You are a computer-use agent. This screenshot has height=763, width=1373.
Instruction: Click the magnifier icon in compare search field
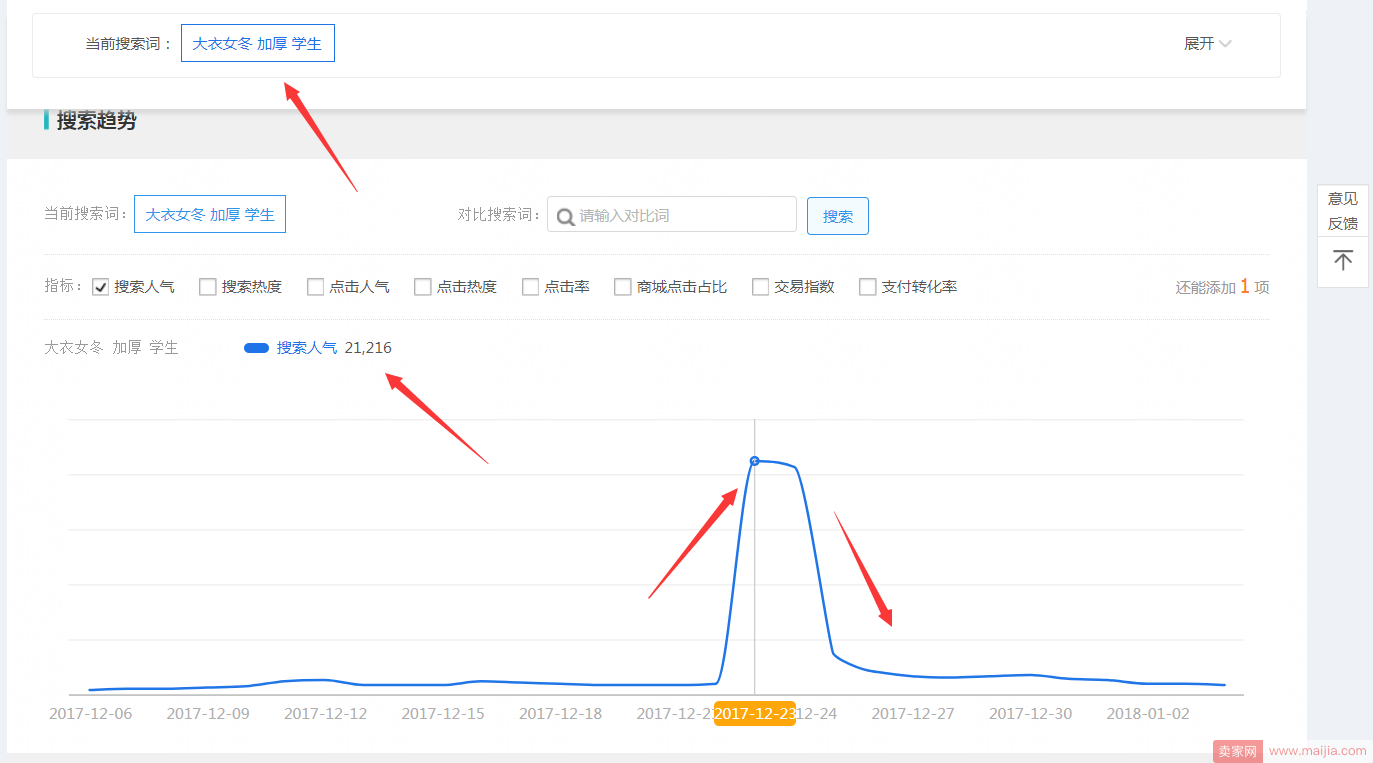click(565, 216)
